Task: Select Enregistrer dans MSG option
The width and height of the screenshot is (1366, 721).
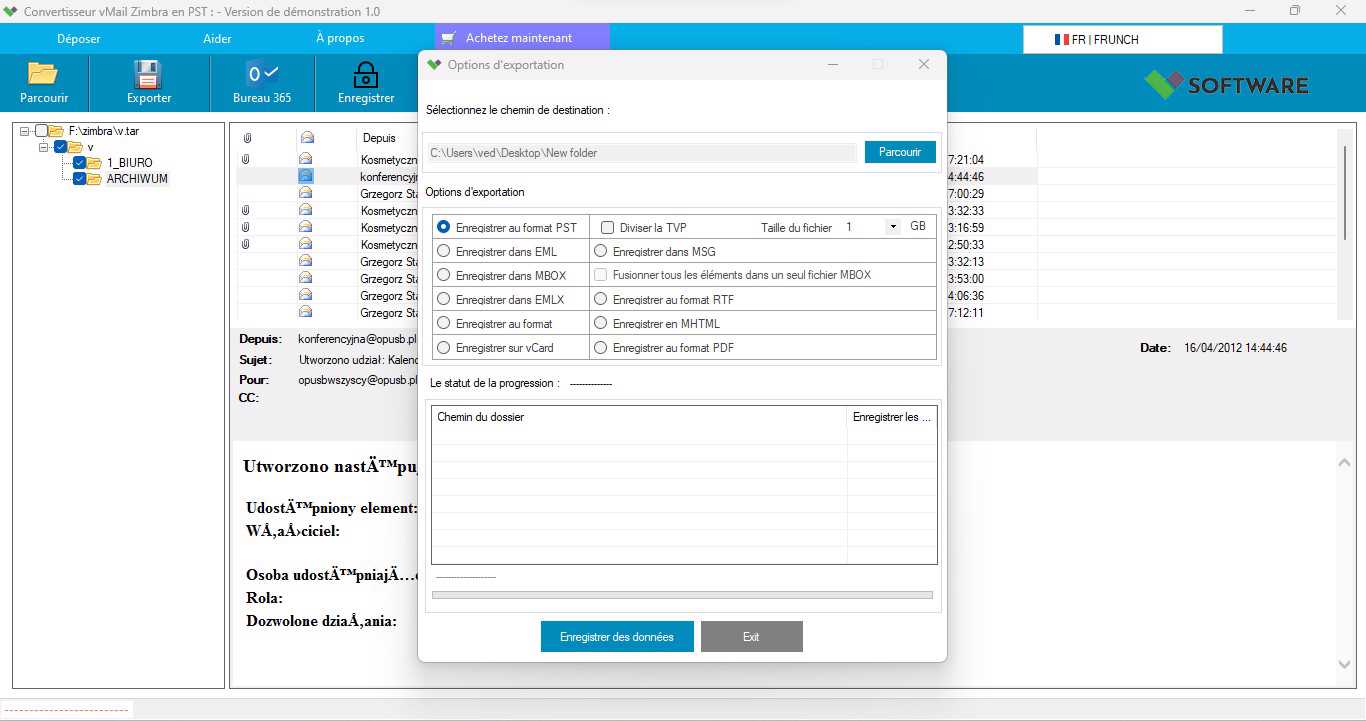Action: (x=601, y=252)
